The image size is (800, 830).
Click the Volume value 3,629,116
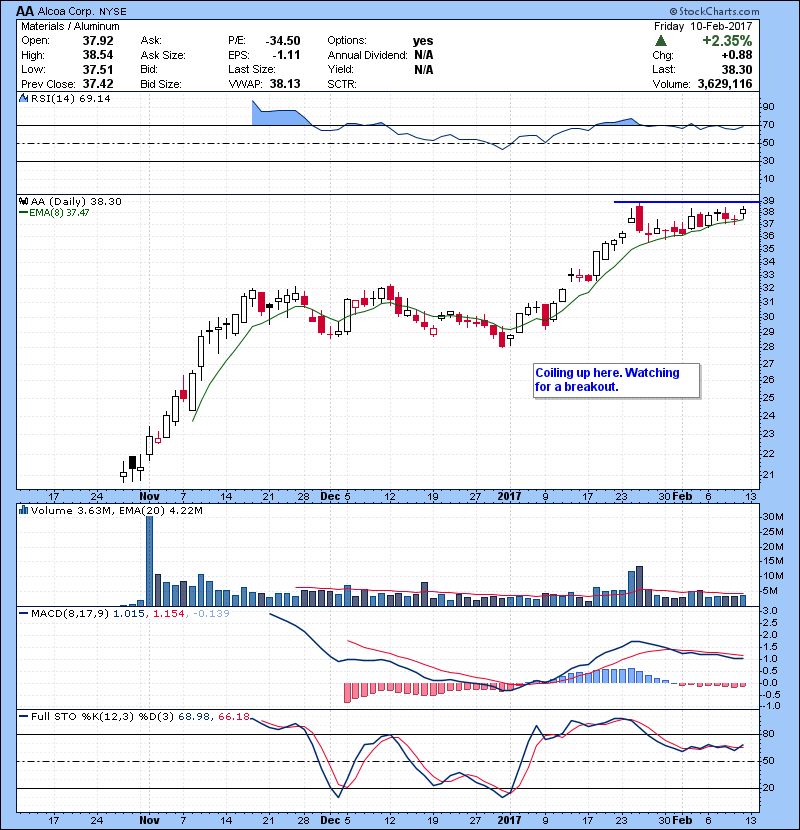725,84
